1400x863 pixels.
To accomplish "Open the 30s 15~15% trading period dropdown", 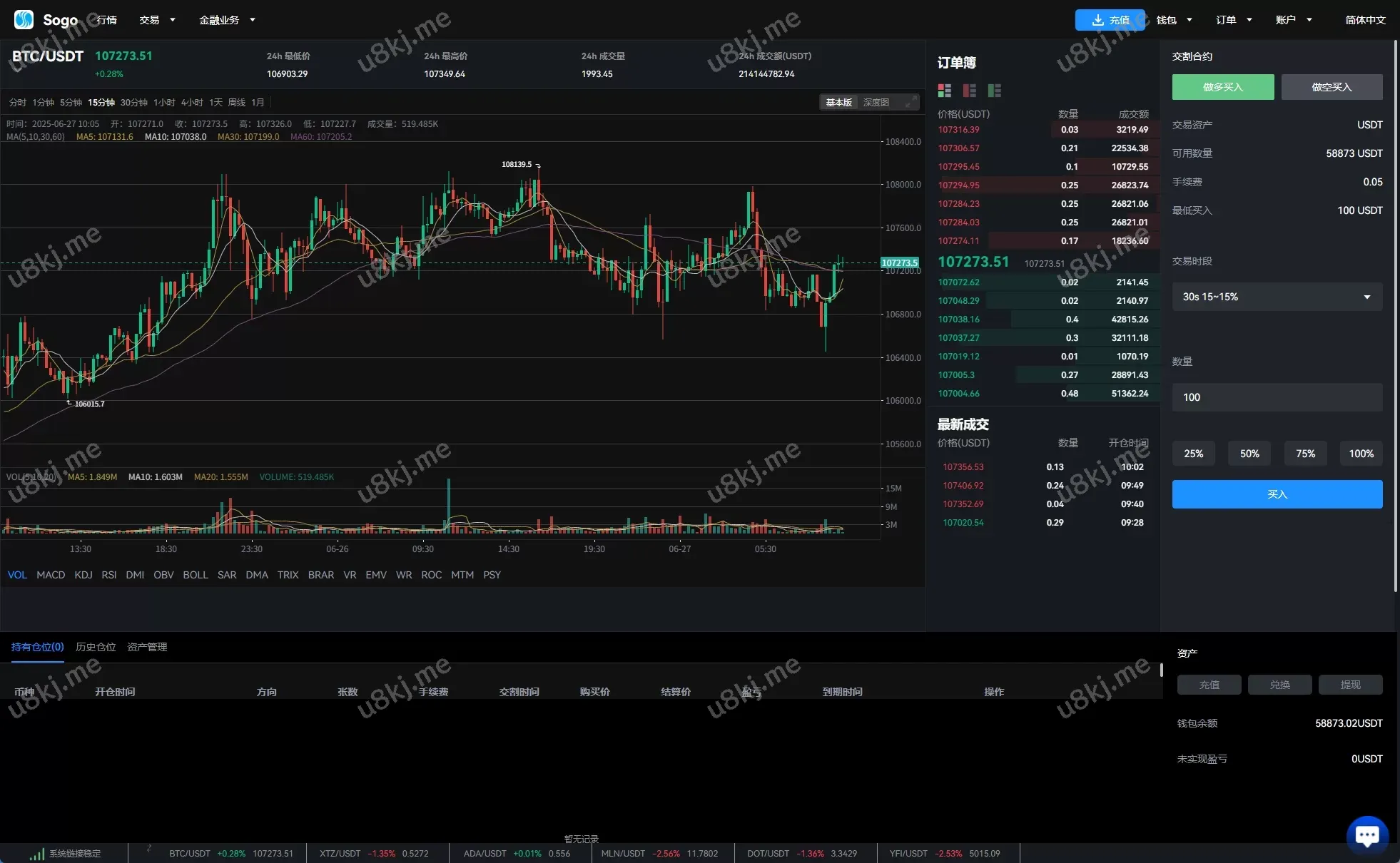I will point(1277,297).
